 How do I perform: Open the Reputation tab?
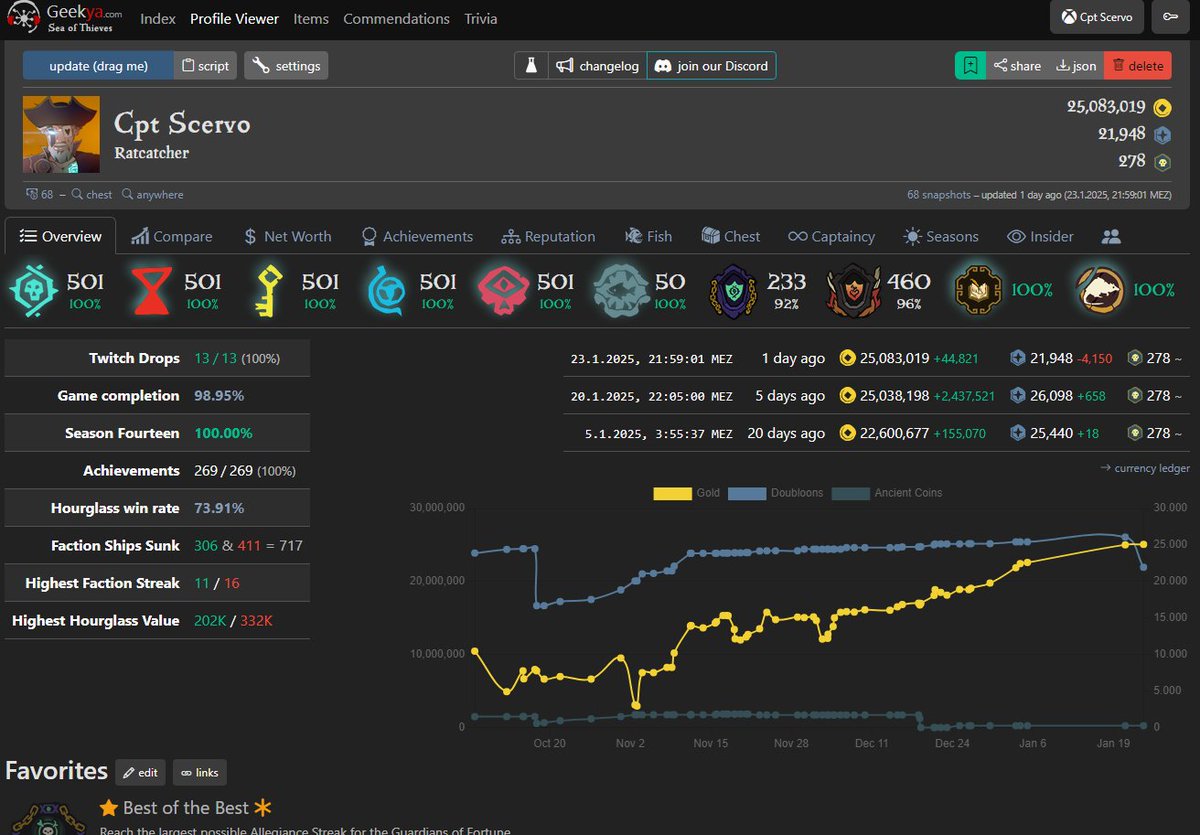pos(548,237)
